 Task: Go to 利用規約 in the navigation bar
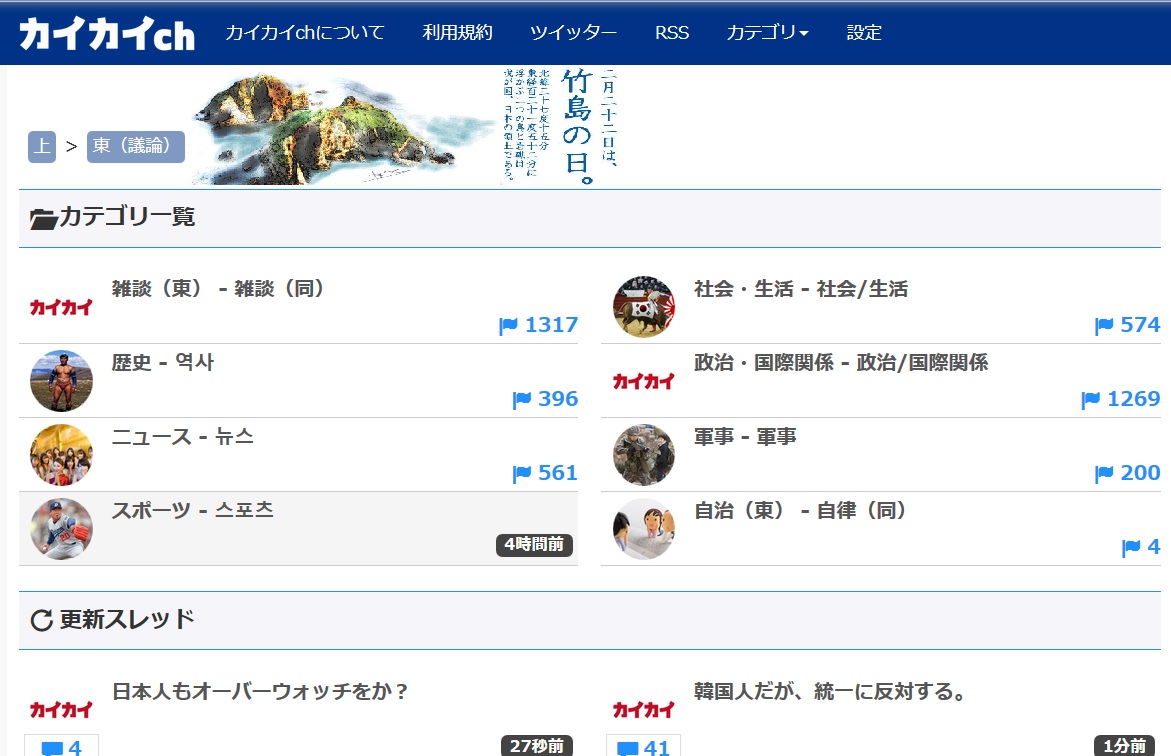pos(457,33)
